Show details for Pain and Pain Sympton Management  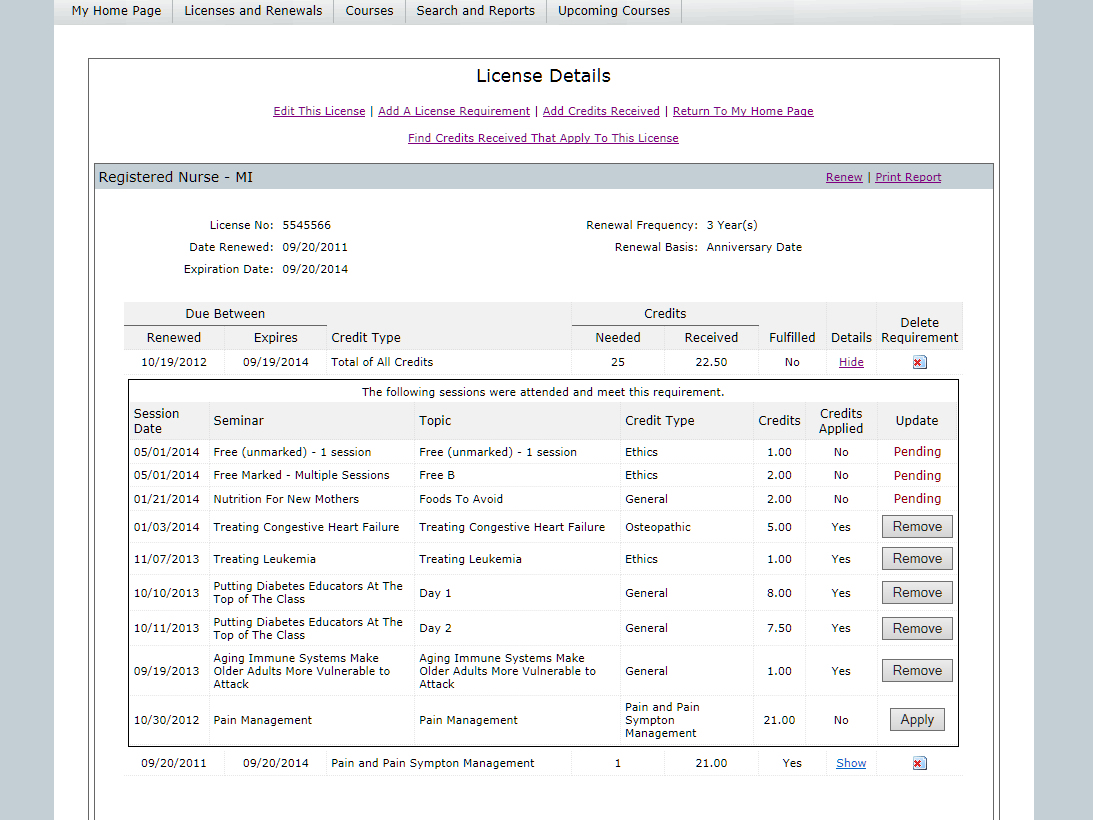click(x=851, y=763)
